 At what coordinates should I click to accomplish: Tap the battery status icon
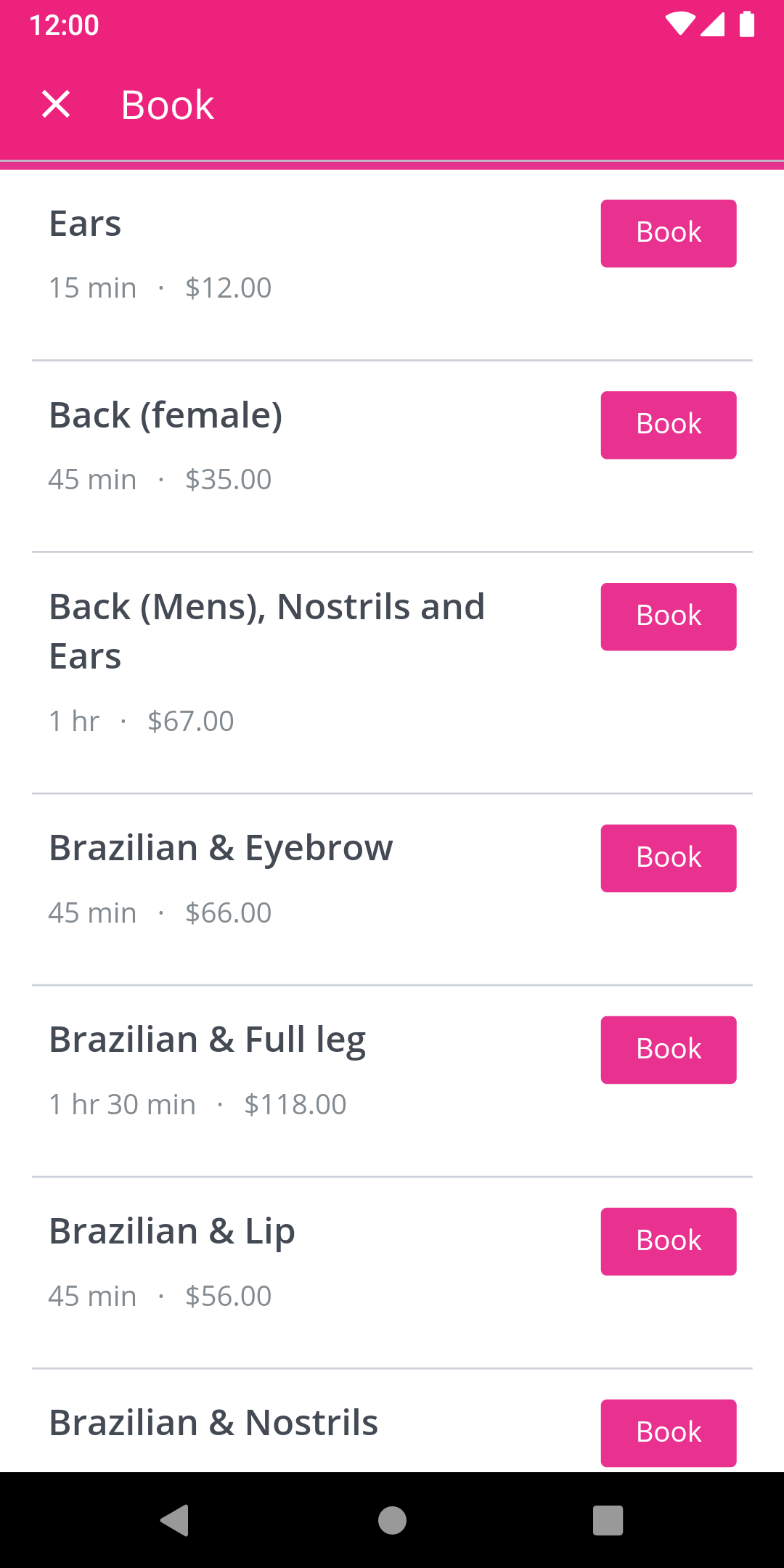(747, 24)
